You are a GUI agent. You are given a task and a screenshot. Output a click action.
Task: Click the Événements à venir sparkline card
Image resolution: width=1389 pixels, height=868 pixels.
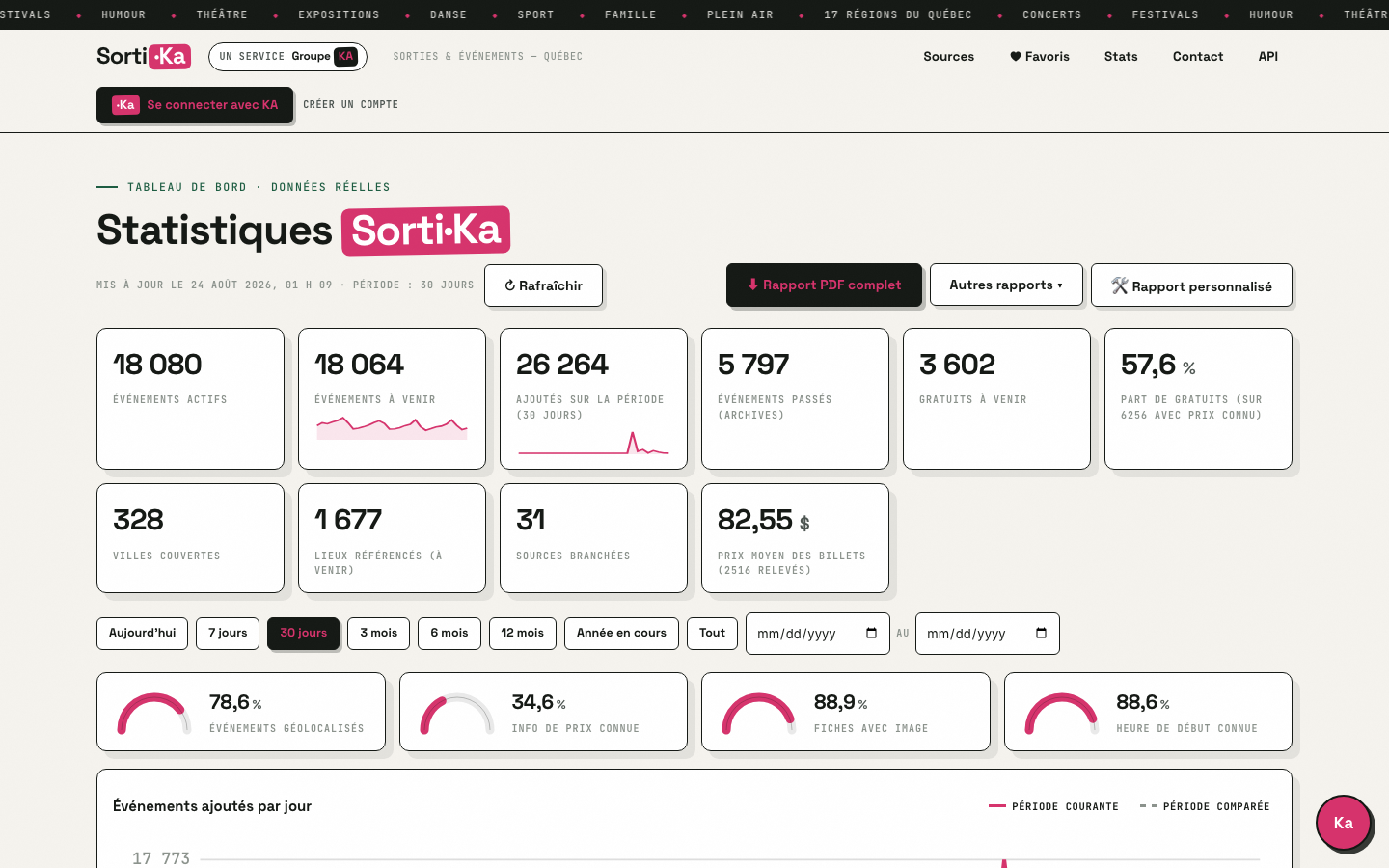392,398
